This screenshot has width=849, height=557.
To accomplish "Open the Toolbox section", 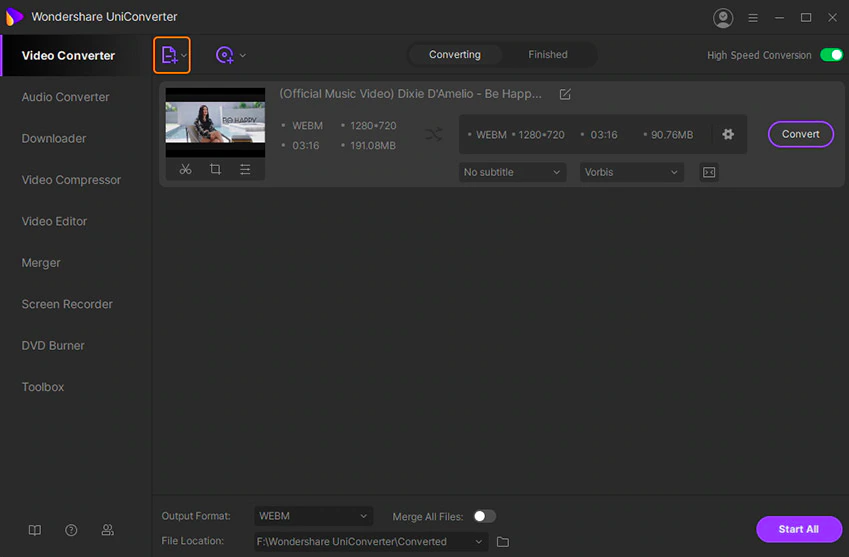I will click(43, 387).
